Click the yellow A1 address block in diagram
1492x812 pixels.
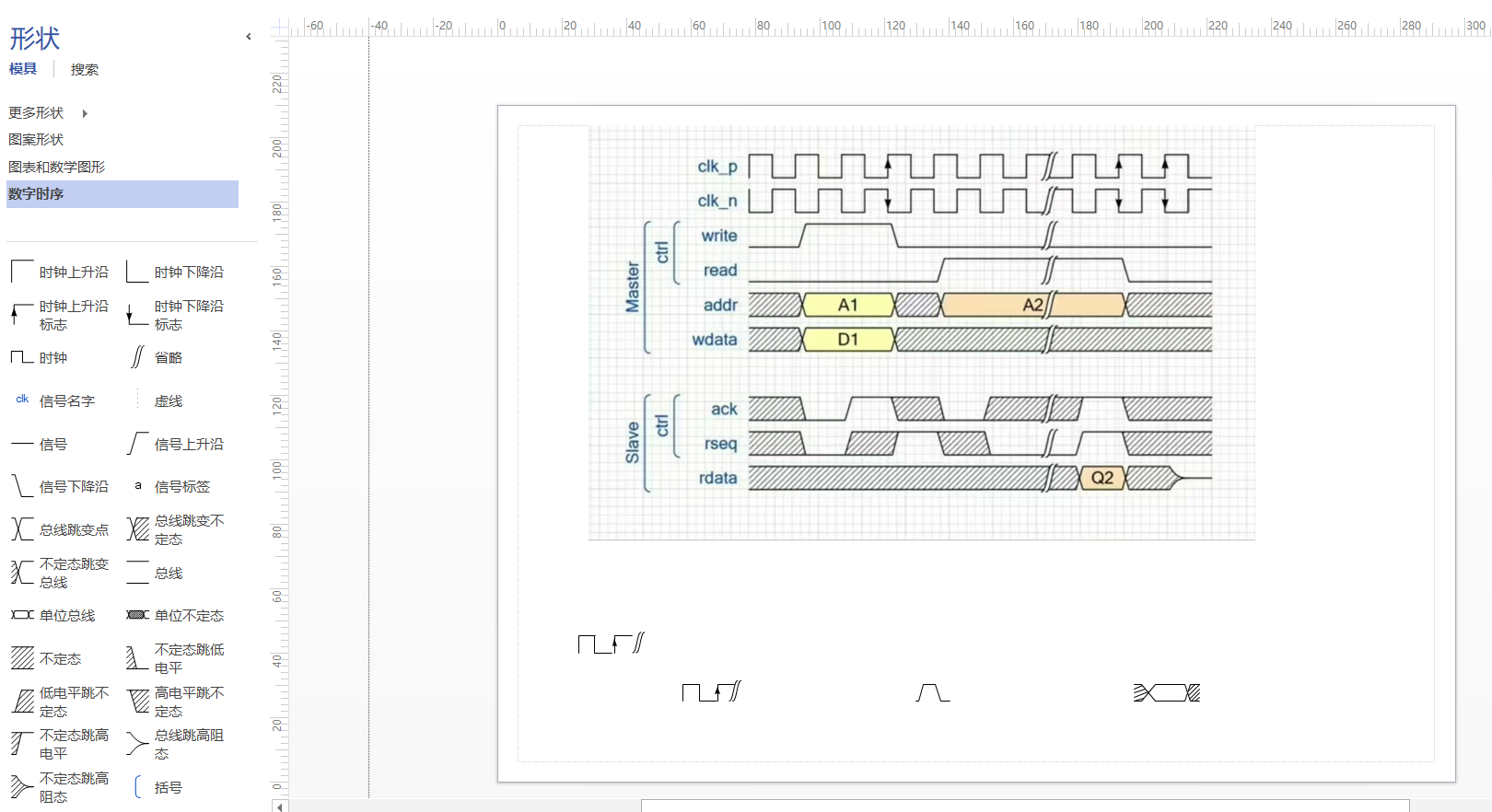tap(848, 305)
